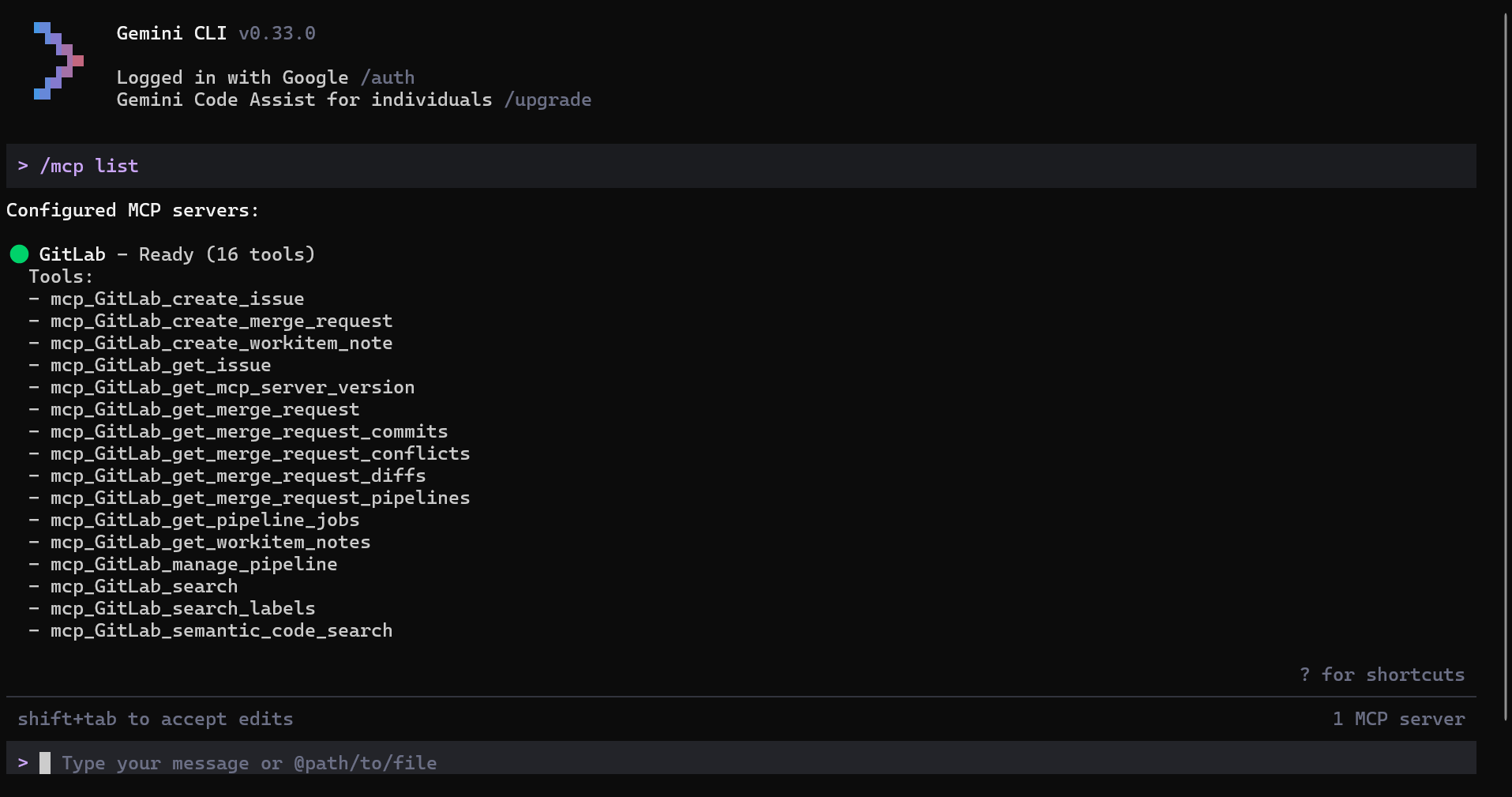This screenshot has height=797, width=1512.
Task: Click the mcp_GitLab_get_merge_request_diffs entry
Action: click(238, 476)
